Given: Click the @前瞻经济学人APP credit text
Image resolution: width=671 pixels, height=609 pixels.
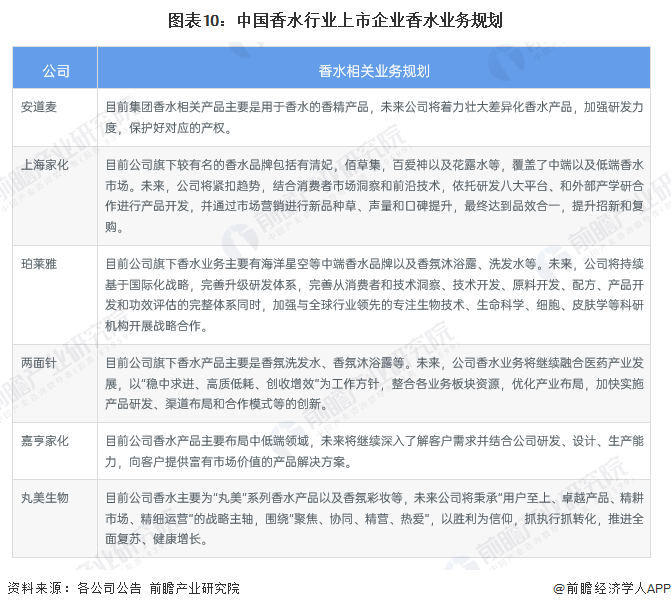Looking at the screenshot, I should click(x=612, y=588).
